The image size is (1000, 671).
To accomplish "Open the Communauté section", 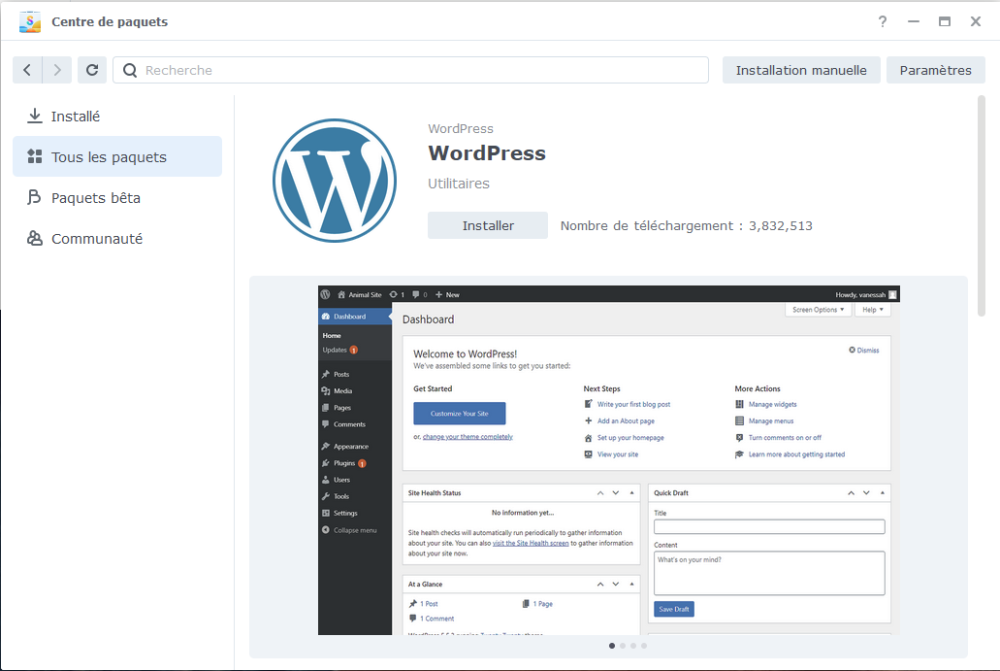I will pyautogui.click(x=117, y=239).
